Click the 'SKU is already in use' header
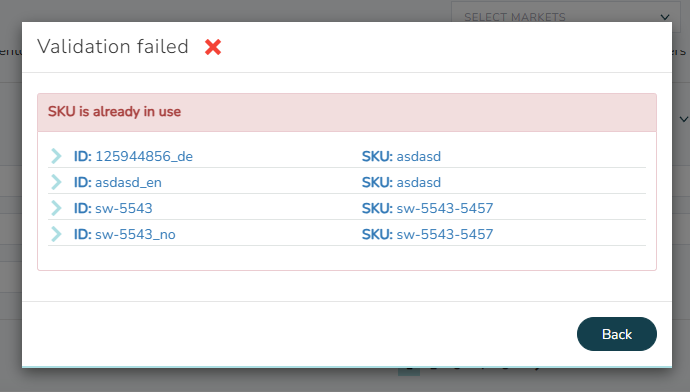The image size is (690, 392). (347, 112)
